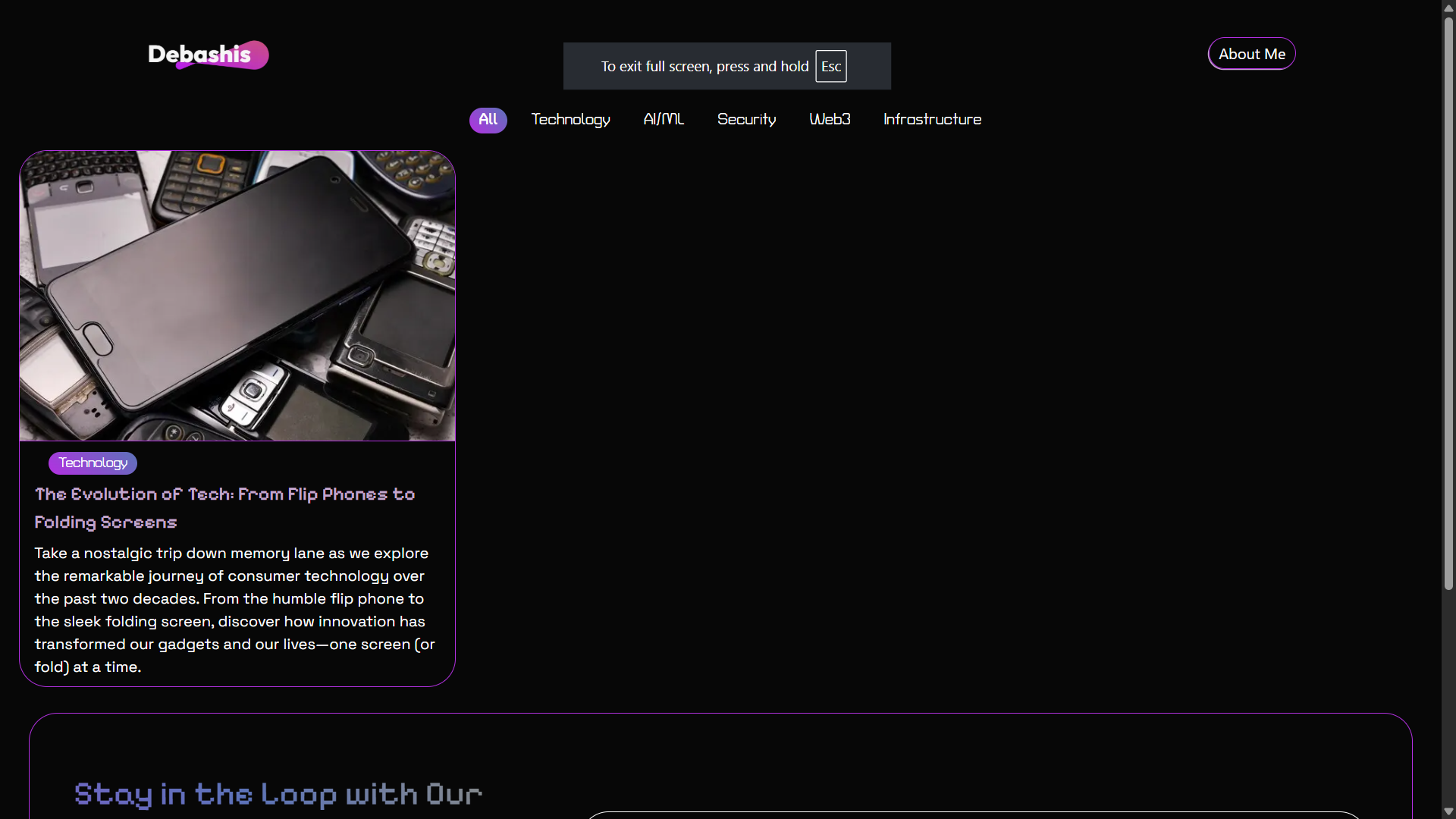Click the exit full screen notification text
1456x819 pixels.
coord(704,67)
